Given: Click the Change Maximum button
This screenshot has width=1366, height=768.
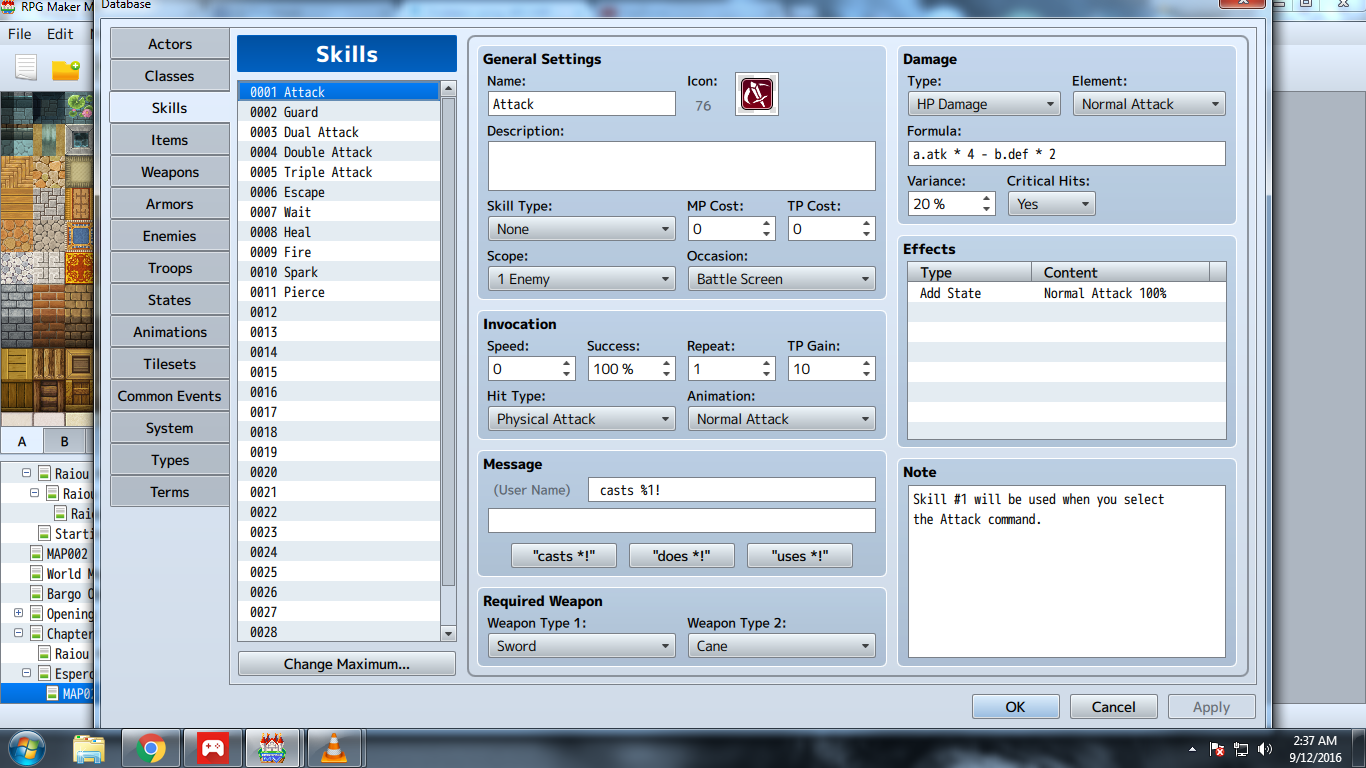Looking at the screenshot, I should coord(346,664).
